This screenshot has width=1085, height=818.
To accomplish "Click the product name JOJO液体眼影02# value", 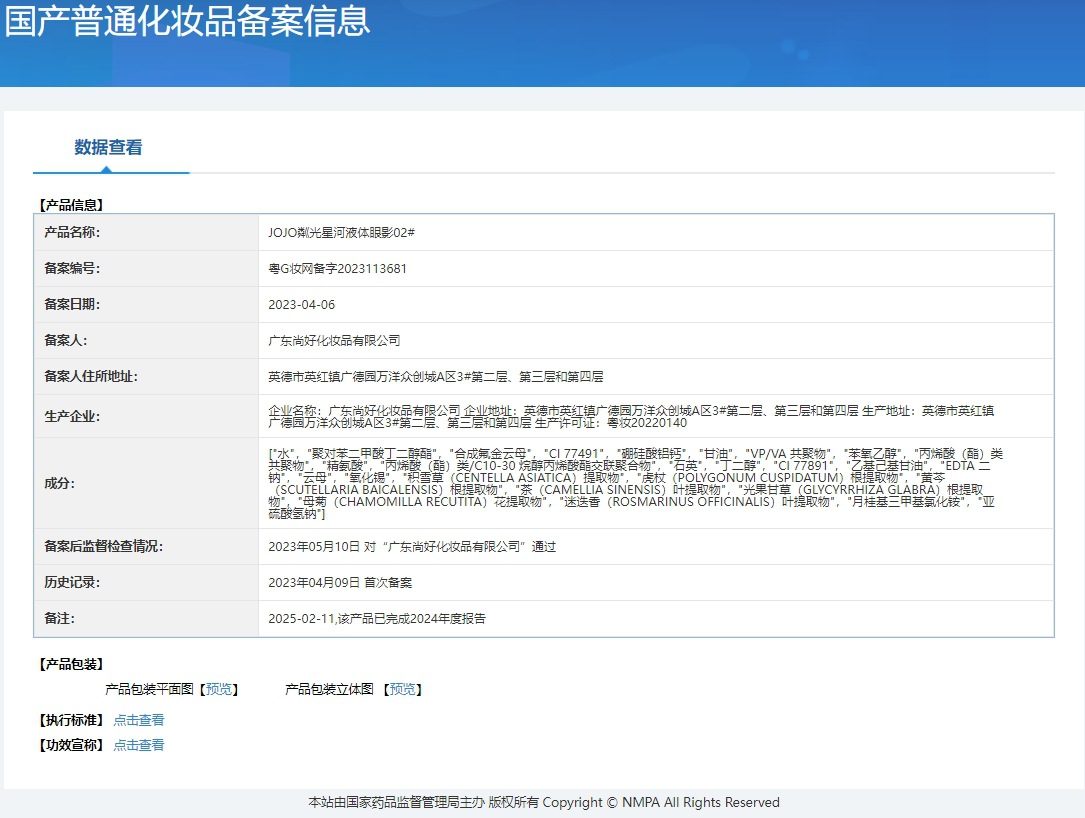I will coord(341,233).
